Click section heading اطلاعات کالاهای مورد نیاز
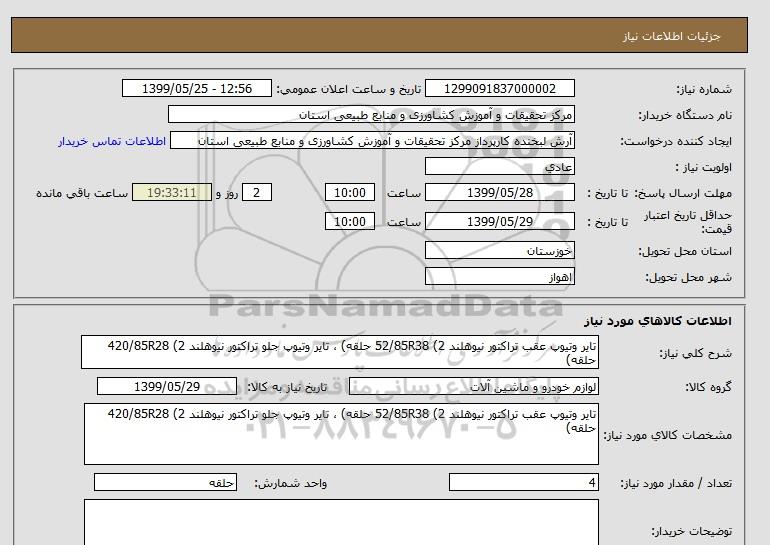Viewport: 770px width, 545px height. [x=658, y=321]
